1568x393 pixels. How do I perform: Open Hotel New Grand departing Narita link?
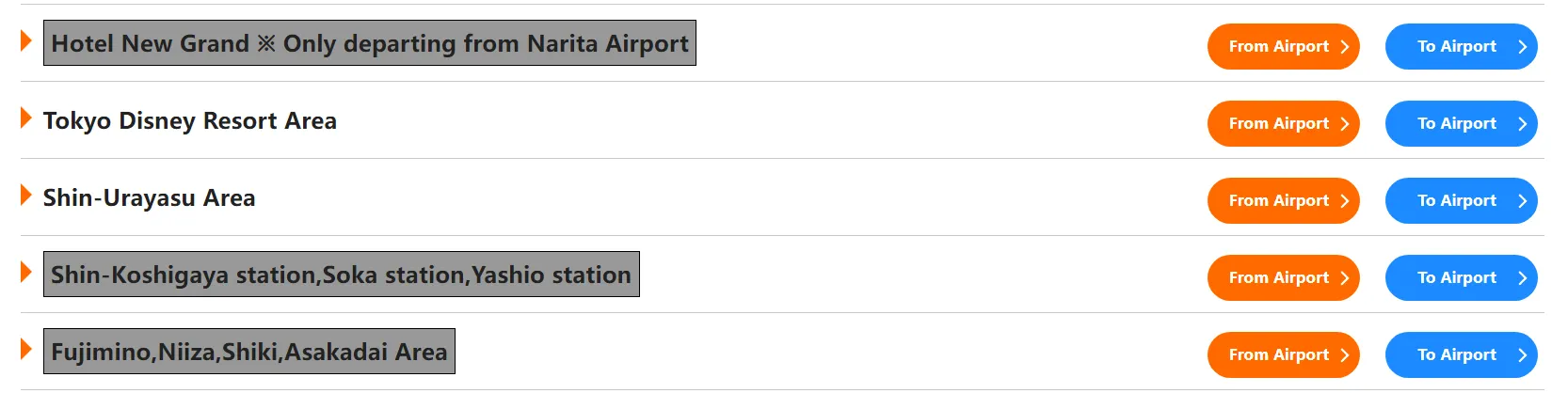369,43
